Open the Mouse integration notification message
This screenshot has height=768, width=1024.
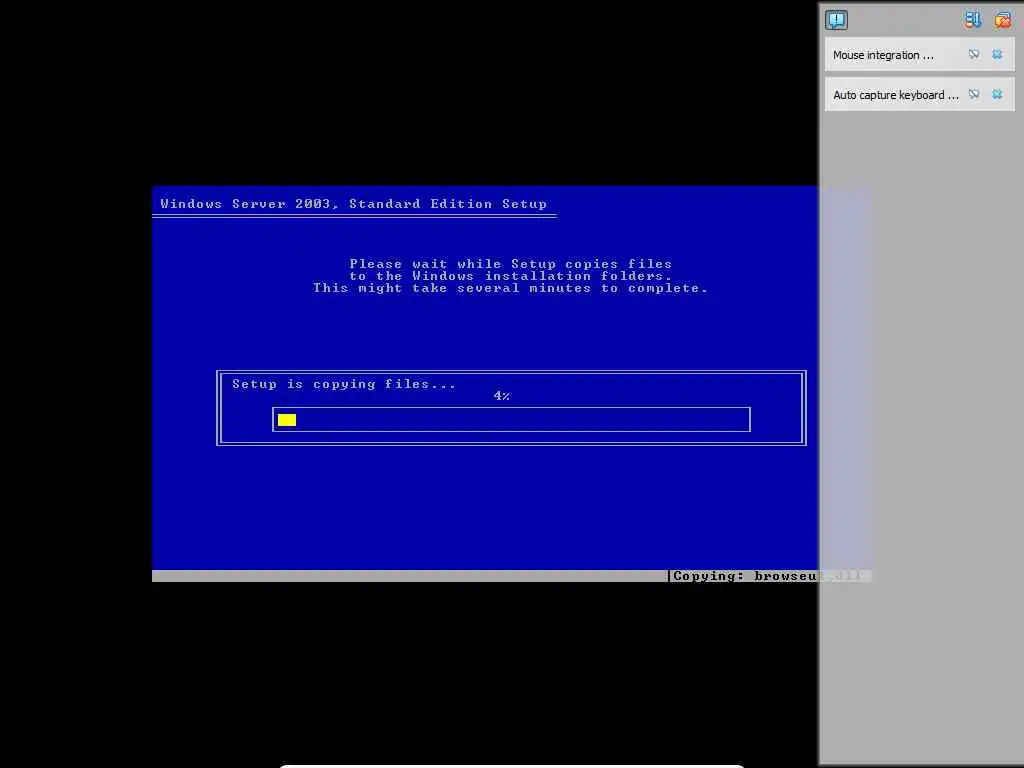point(883,55)
